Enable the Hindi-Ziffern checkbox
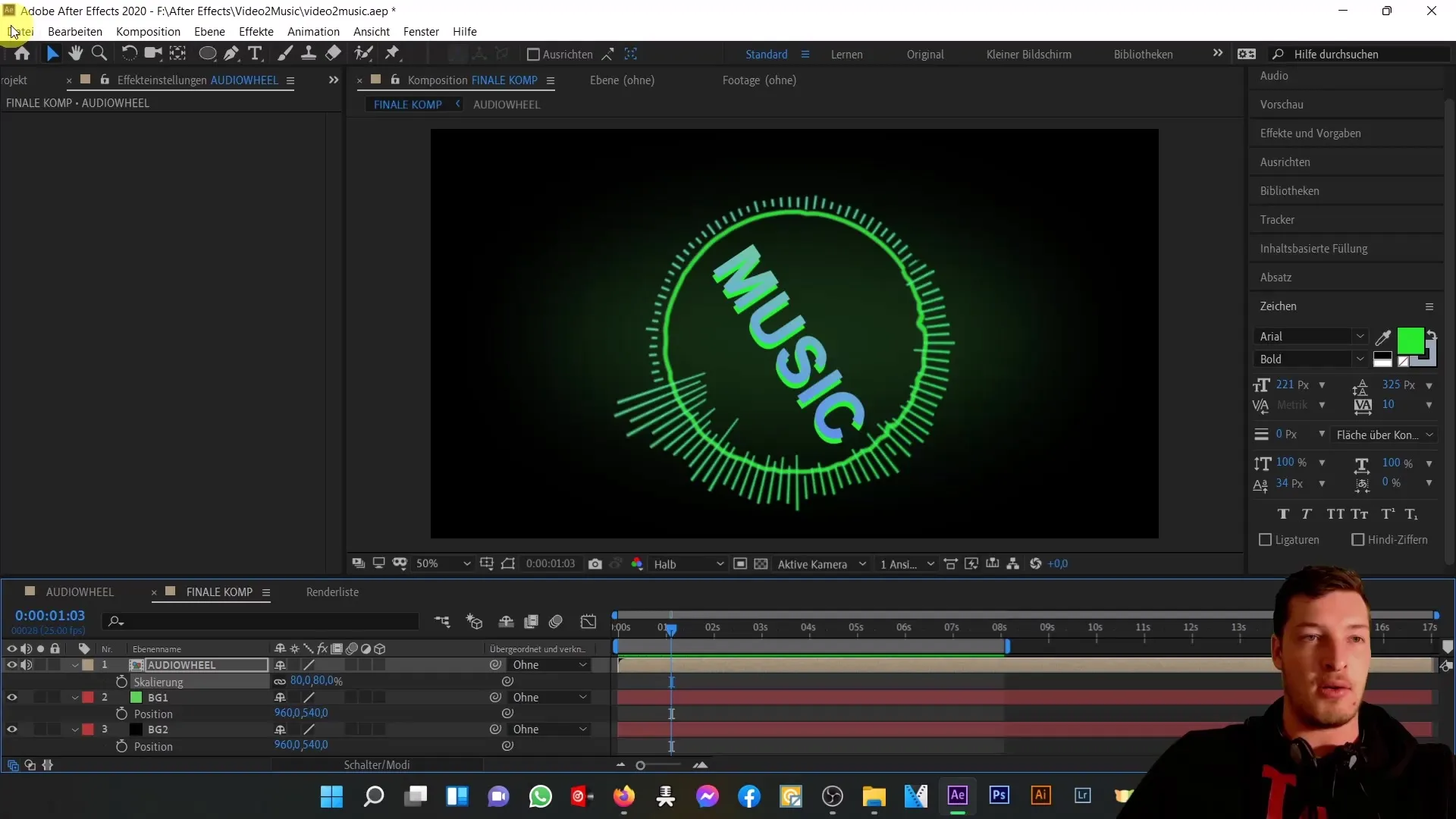This screenshot has height=819, width=1456. 1358,540
